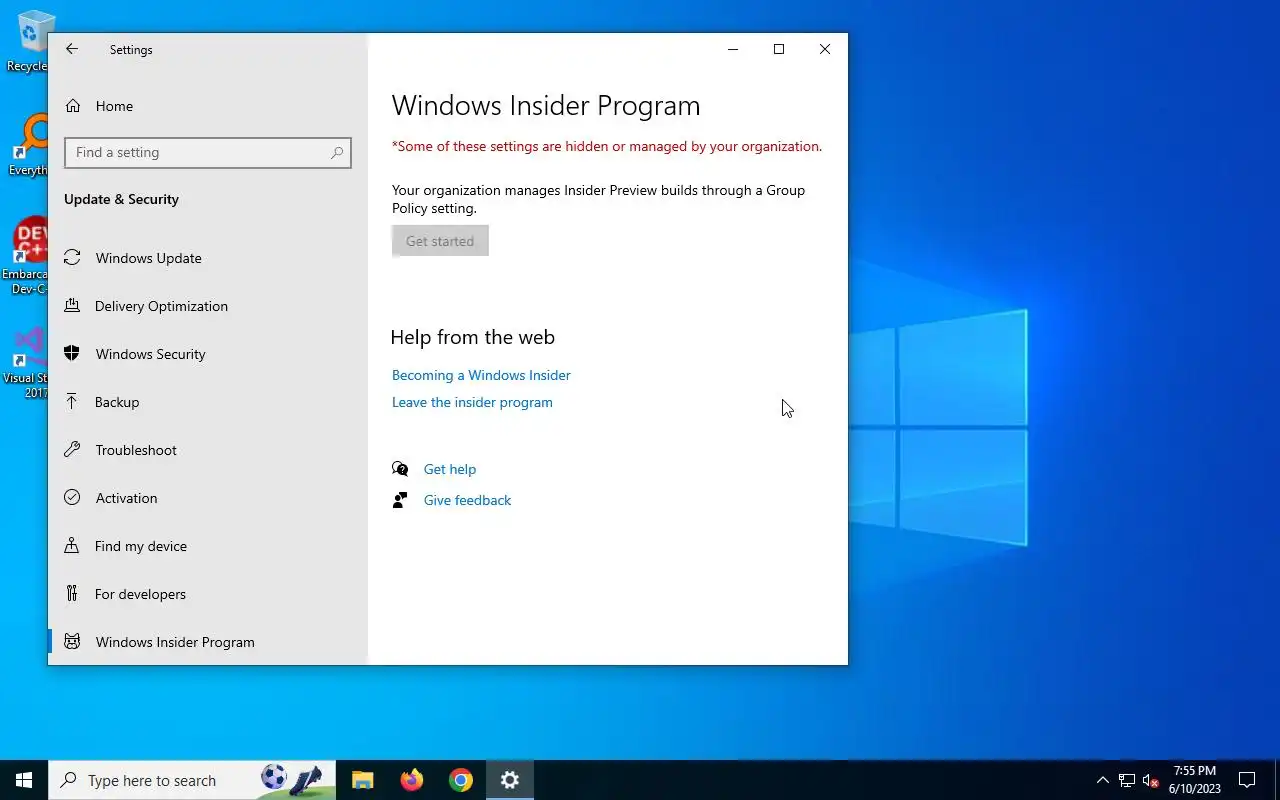This screenshot has height=800, width=1280.
Task: Click the Give feedback person icon
Action: (400, 500)
